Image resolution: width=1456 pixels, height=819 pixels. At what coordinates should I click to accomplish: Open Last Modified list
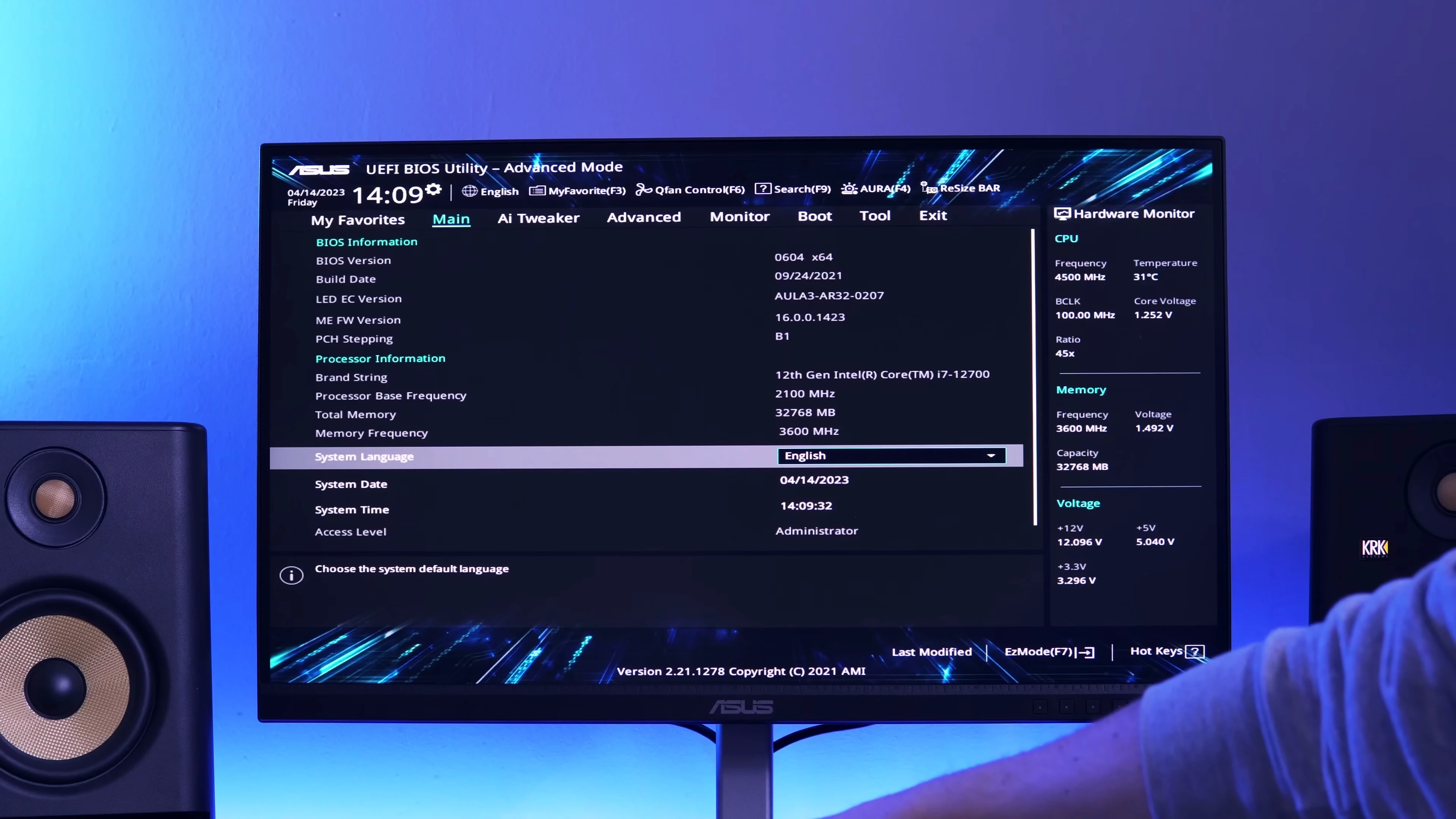coord(932,652)
